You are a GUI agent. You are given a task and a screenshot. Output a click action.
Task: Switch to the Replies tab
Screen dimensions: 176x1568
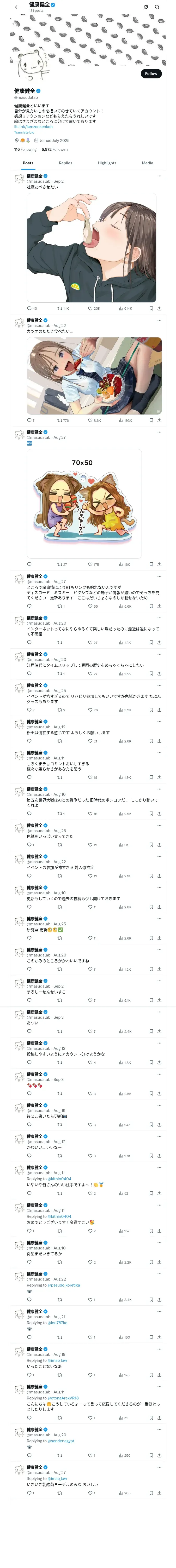[x=65, y=163]
